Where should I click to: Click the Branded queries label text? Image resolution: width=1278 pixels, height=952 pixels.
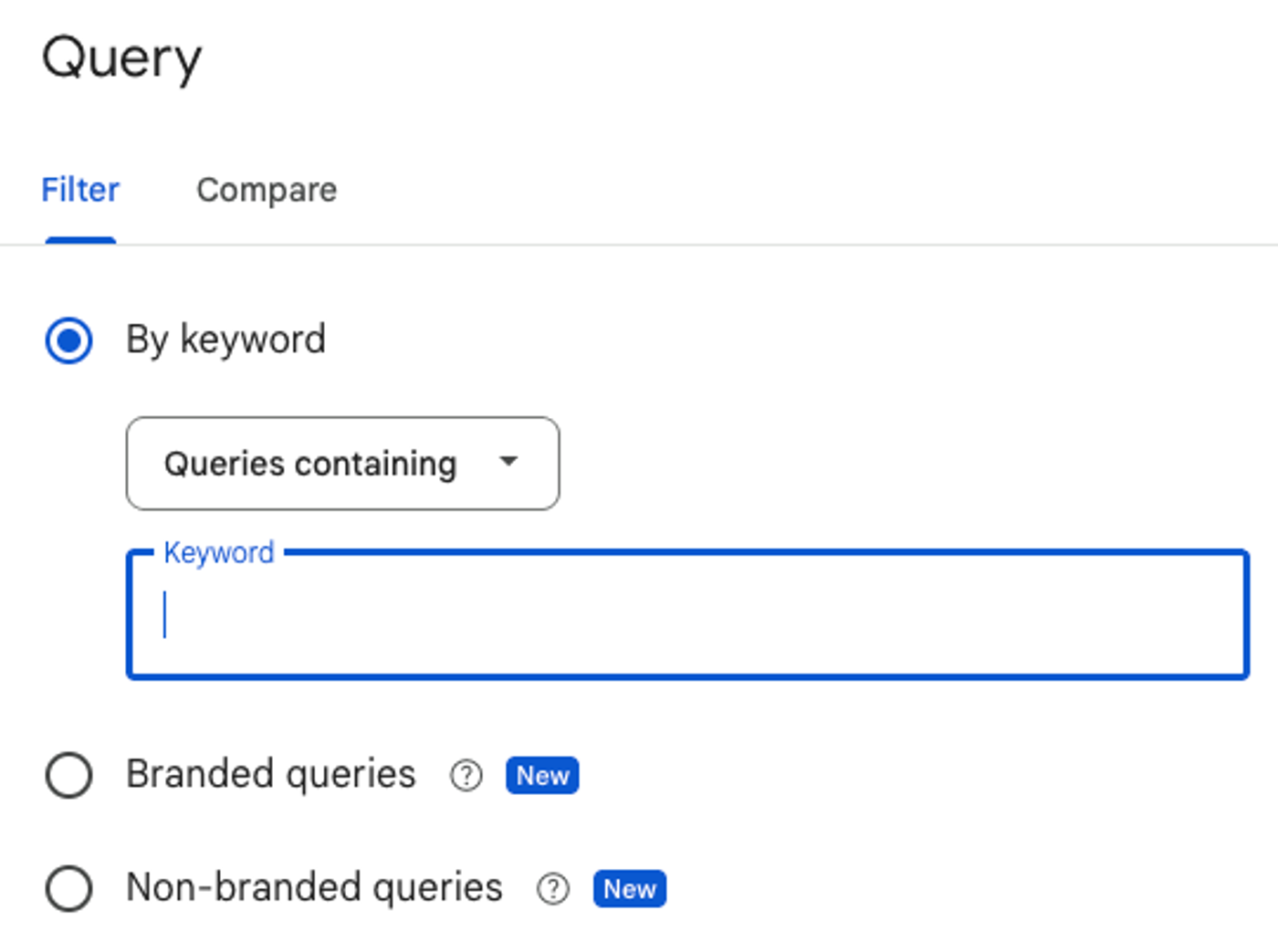270,773
